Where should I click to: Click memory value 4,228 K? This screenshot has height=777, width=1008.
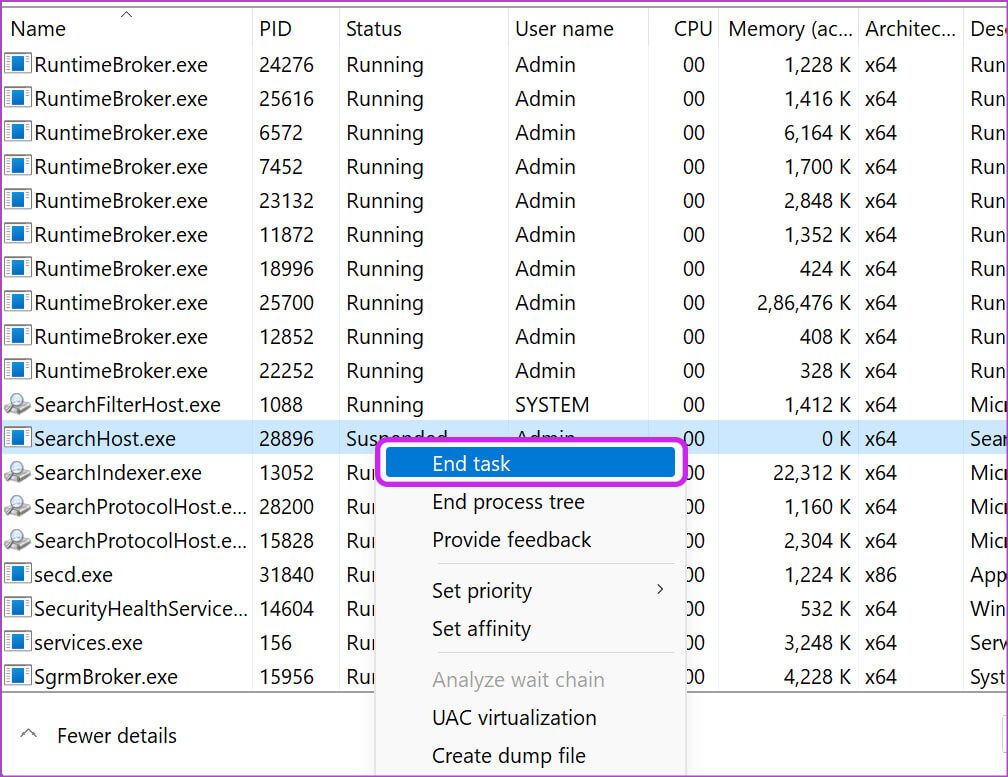click(x=817, y=677)
